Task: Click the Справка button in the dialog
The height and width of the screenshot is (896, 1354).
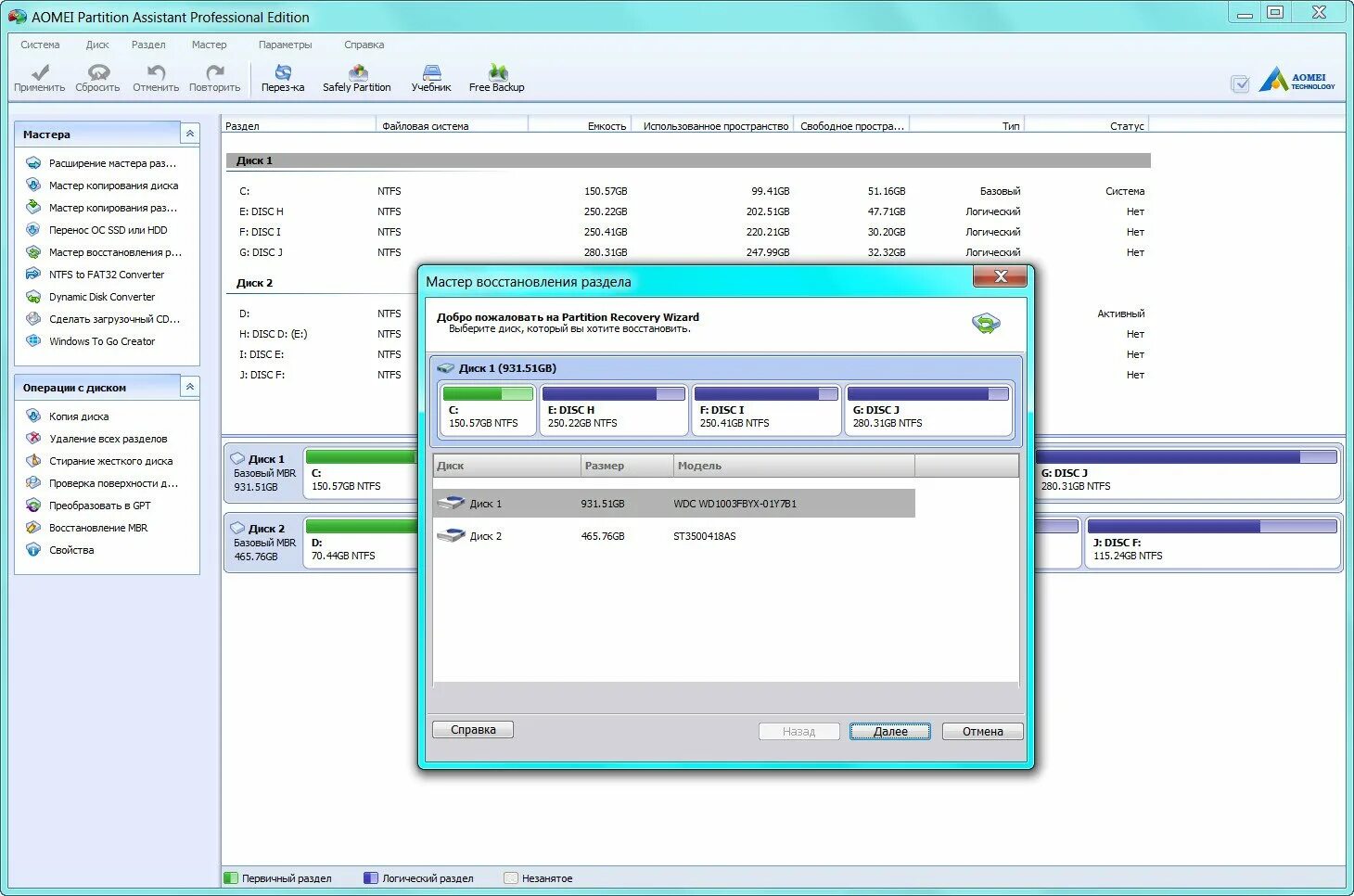Action: [472, 729]
